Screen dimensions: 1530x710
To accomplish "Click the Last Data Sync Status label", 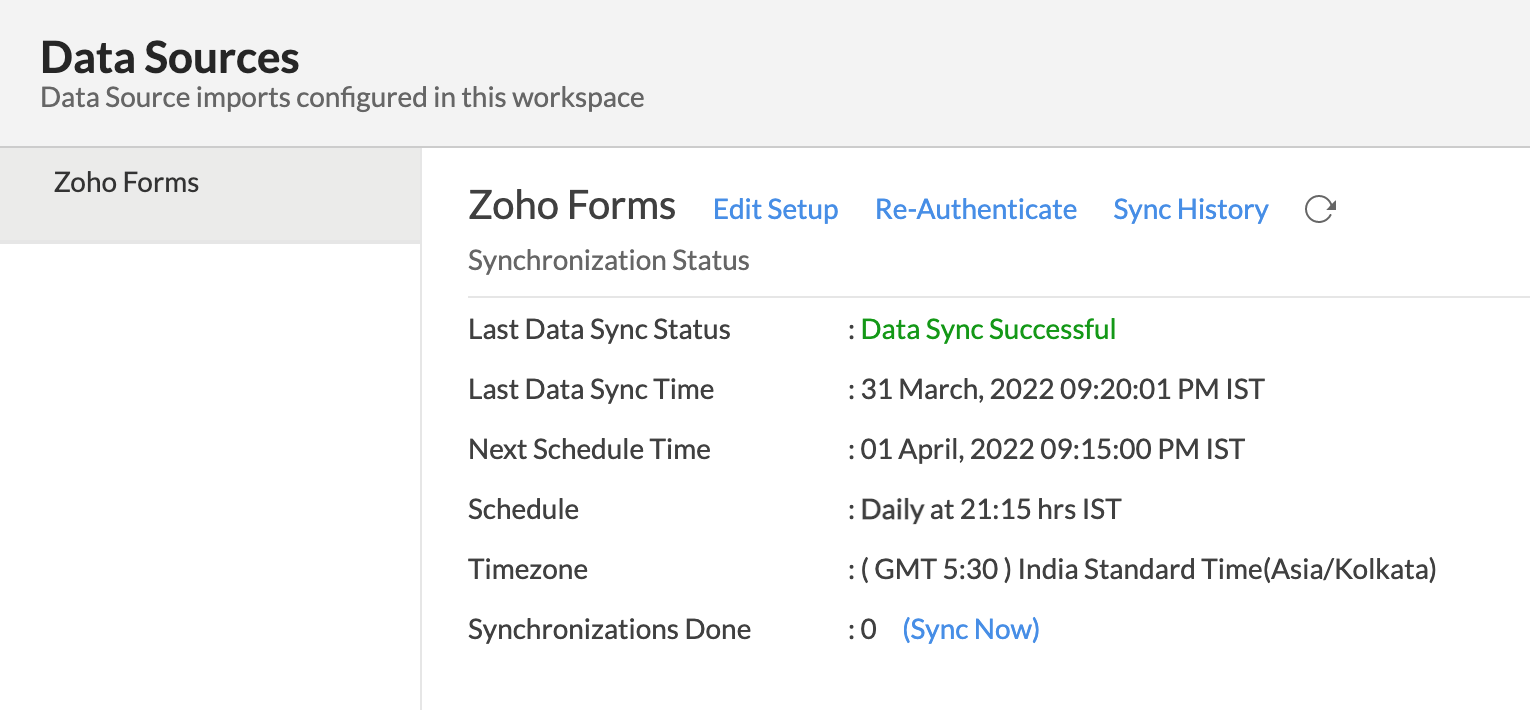I will (x=599, y=330).
